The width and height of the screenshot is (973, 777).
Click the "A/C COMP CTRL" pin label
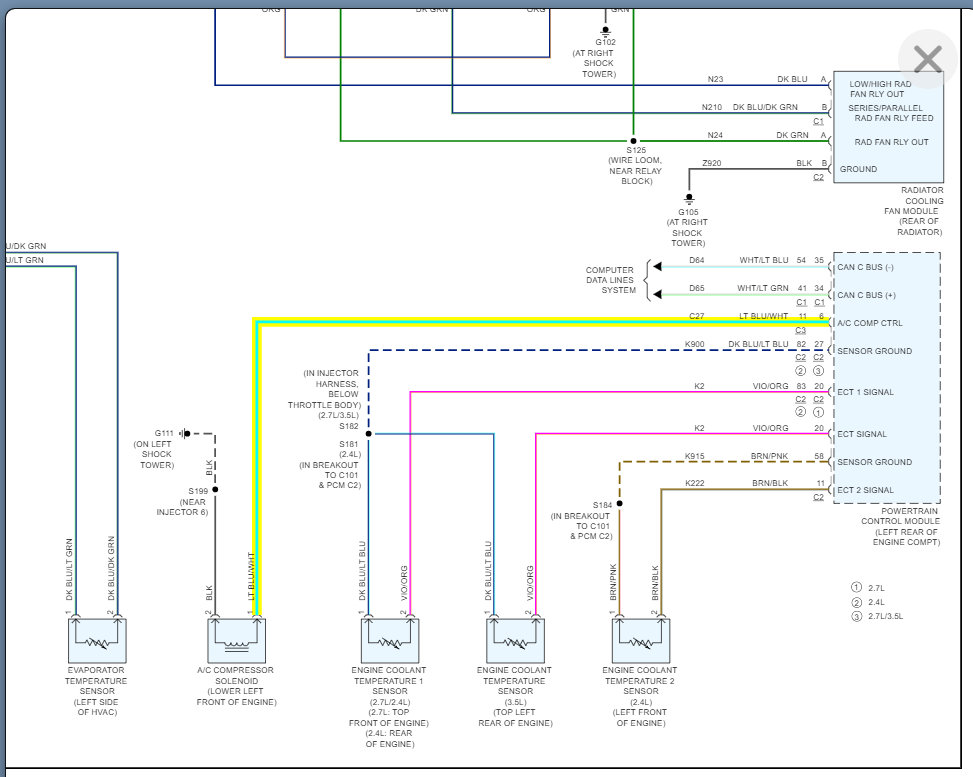(869, 323)
